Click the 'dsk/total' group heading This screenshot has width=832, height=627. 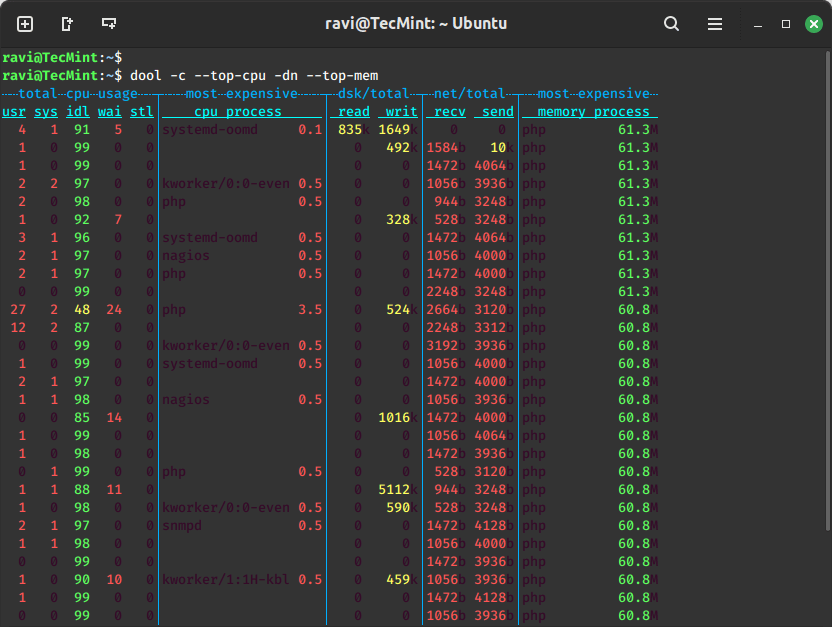click(374, 93)
